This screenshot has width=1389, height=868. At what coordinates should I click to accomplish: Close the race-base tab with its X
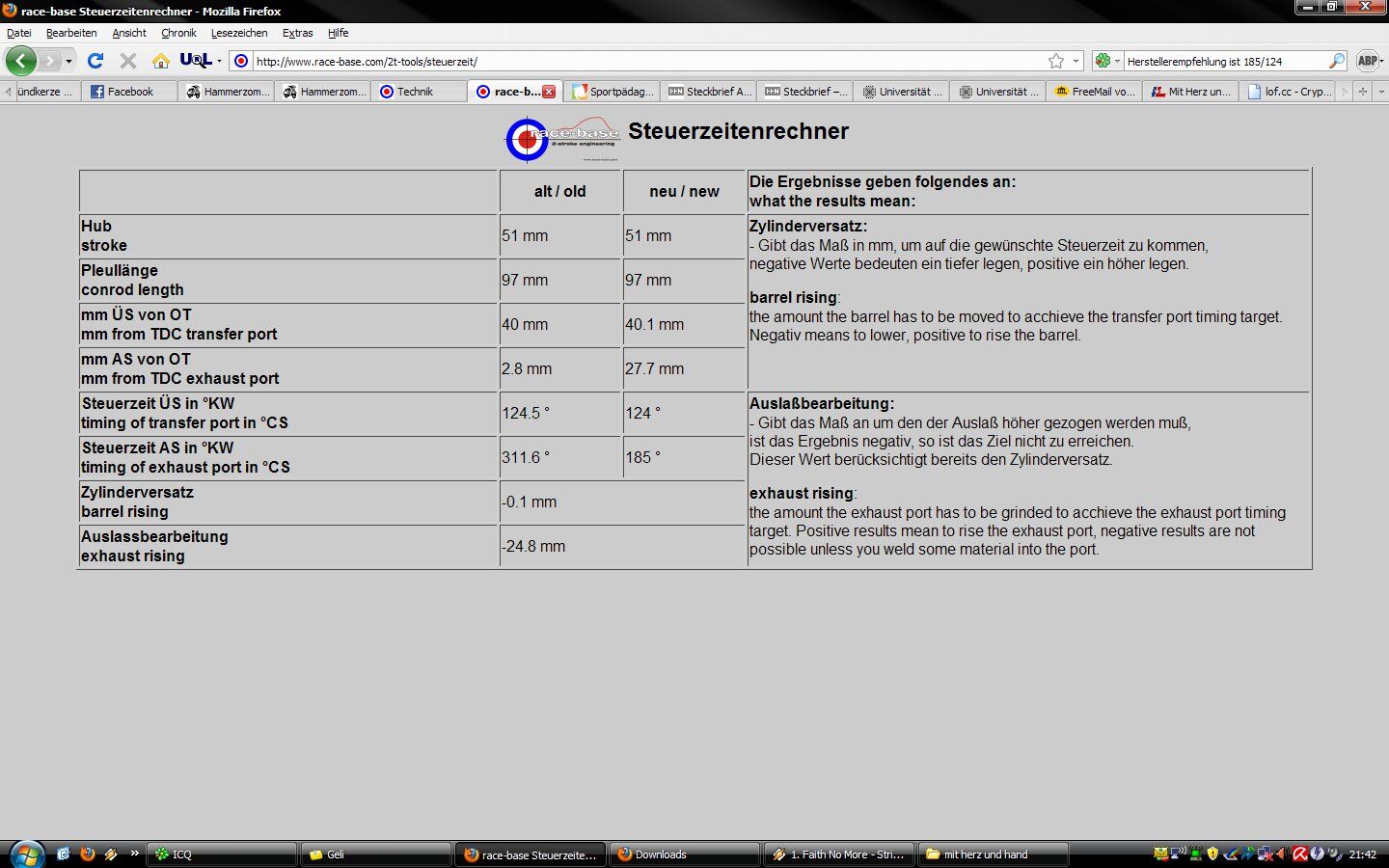tap(549, 92)
